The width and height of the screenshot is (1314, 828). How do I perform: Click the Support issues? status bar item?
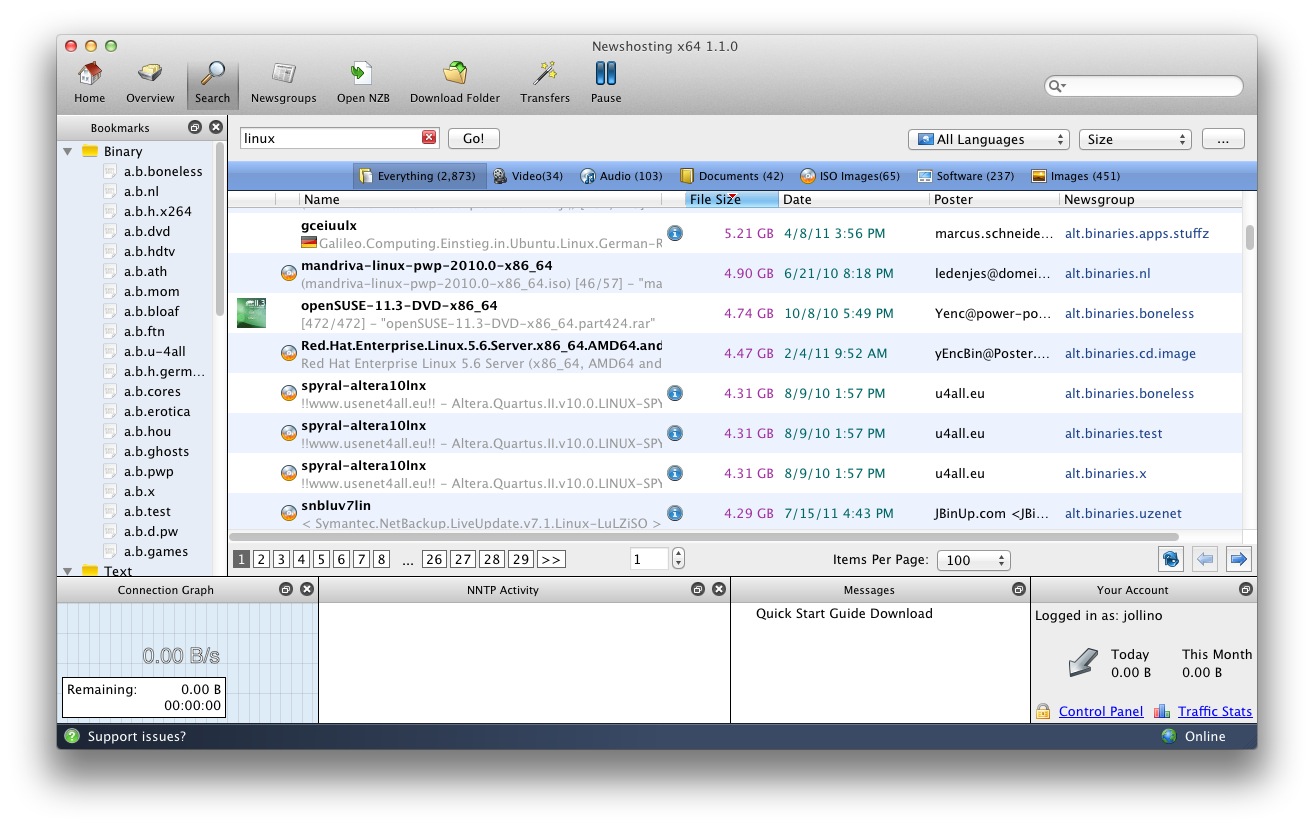(137, 737)
